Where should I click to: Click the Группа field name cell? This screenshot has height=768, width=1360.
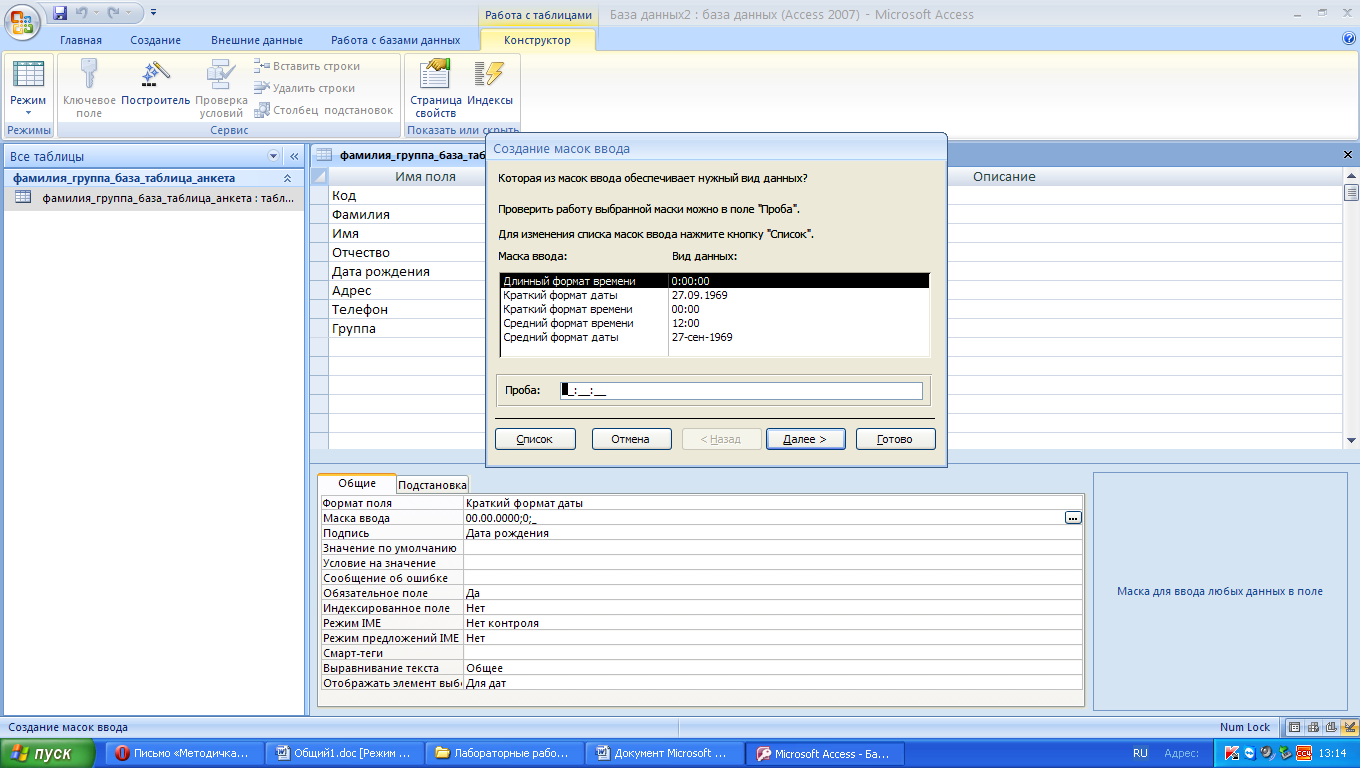tap(407, 329)
